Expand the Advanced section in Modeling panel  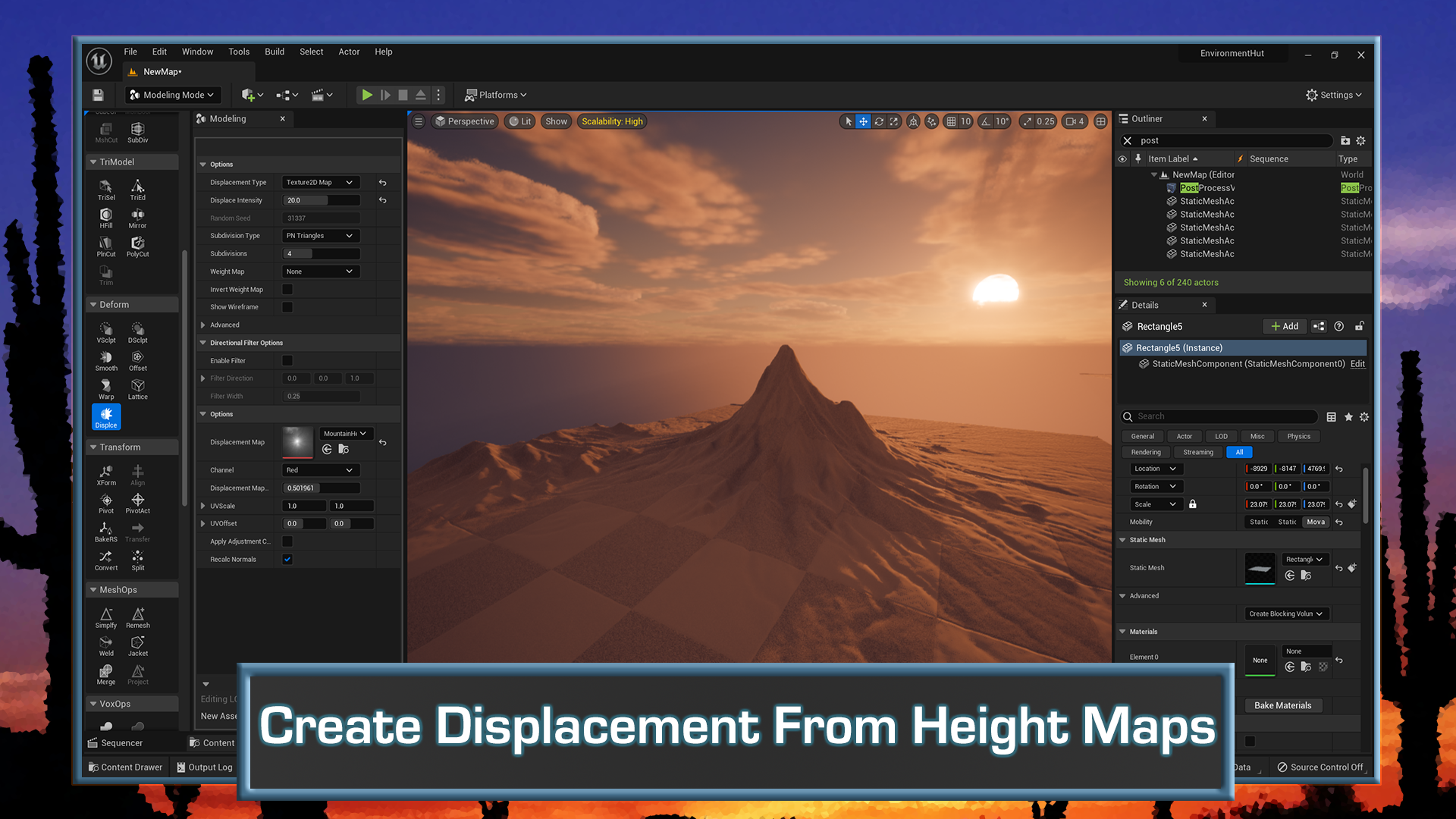pyautogui.click(x=224, y=325)
